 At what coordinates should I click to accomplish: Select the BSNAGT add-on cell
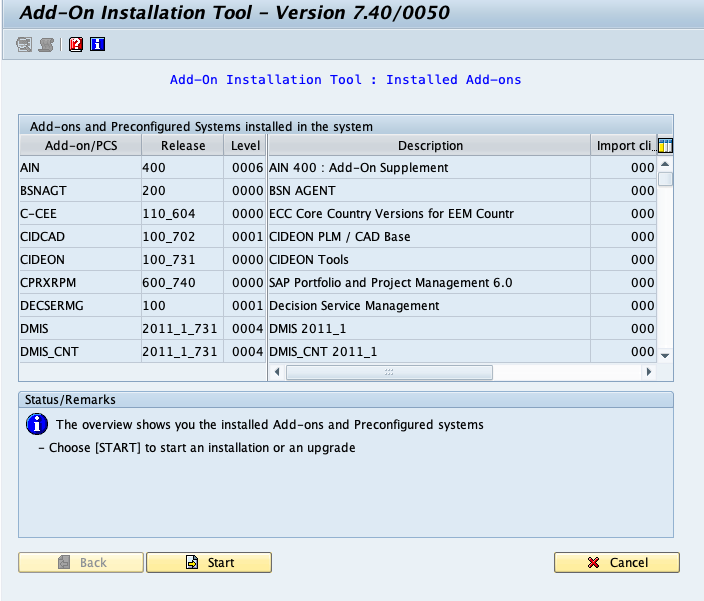click(x=81, y=190)
